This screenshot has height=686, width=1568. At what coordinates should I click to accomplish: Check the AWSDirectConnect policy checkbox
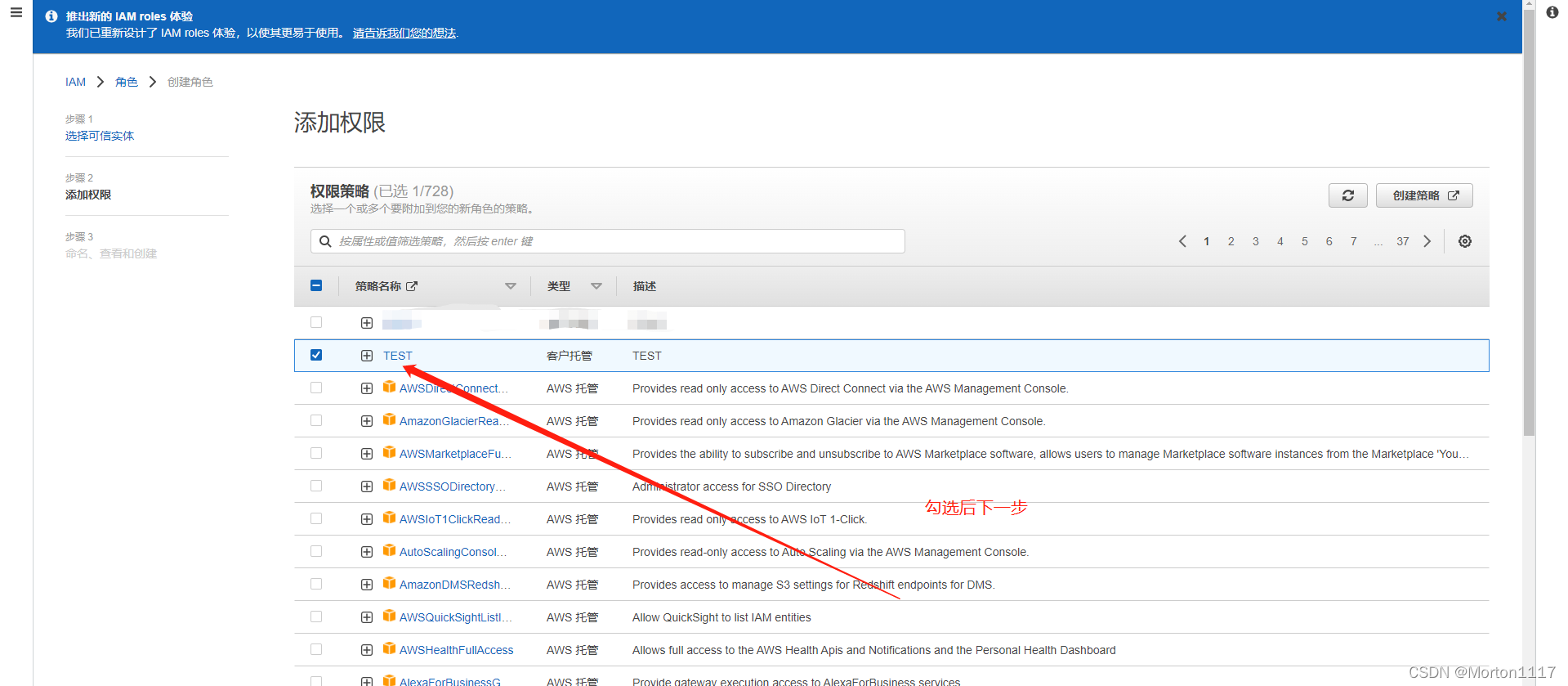[316, 388]
